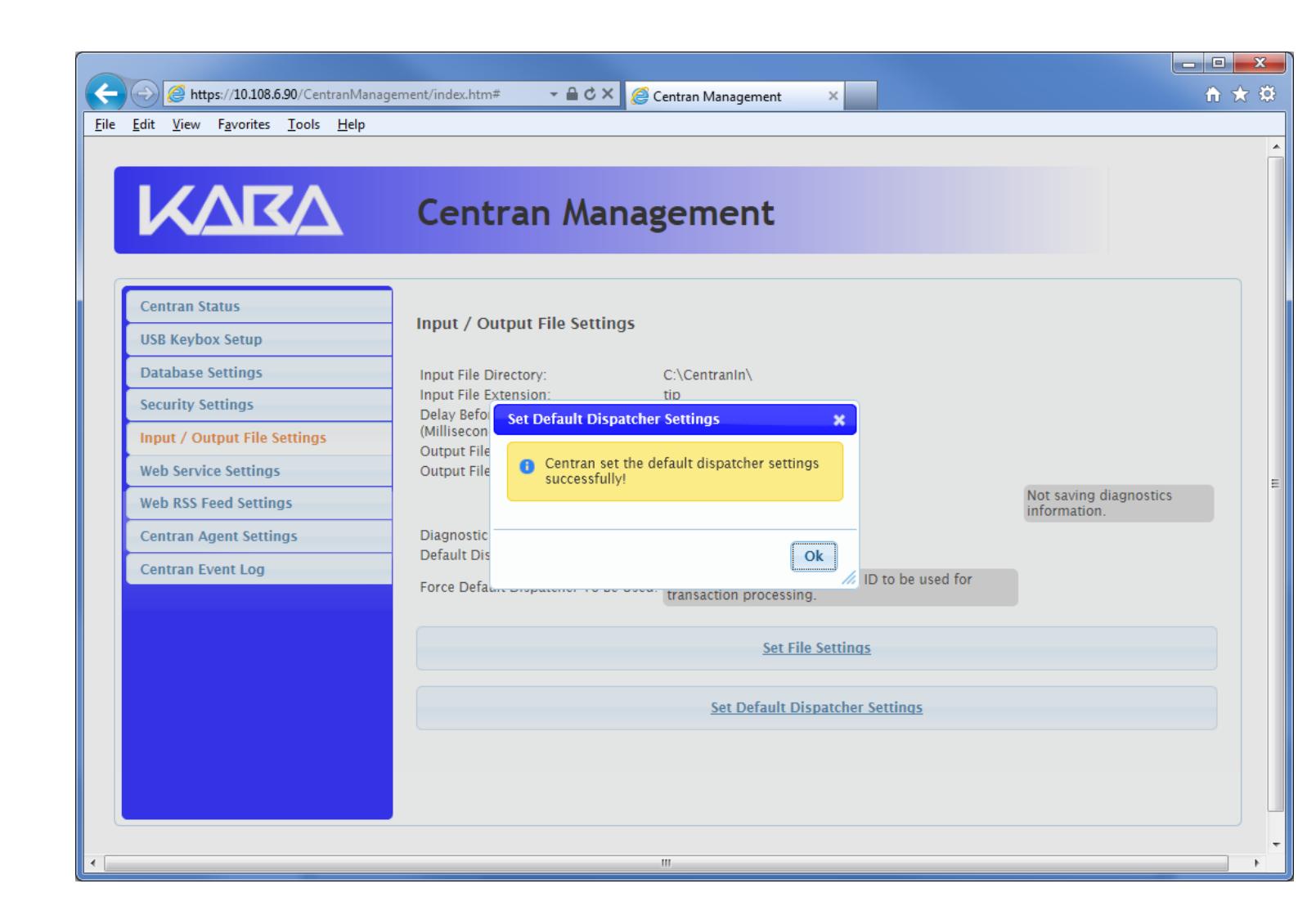Click the Input / Output File Settings heading
This screenshot has width=1316, height=924.
525,324
